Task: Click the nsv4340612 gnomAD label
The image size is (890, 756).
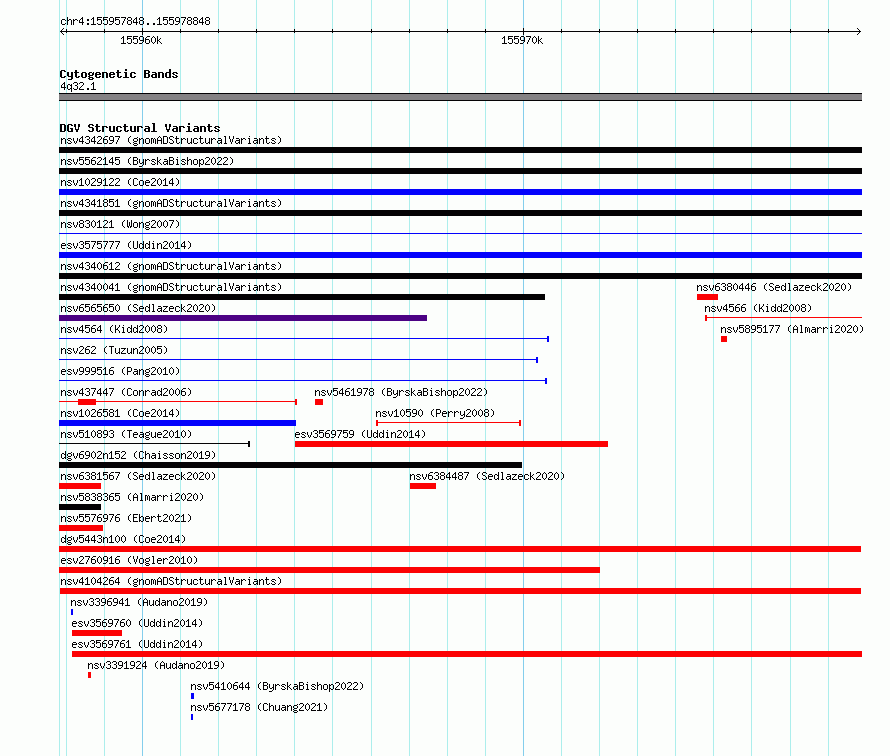Action: pyautogui.click(x=171, y=266)
